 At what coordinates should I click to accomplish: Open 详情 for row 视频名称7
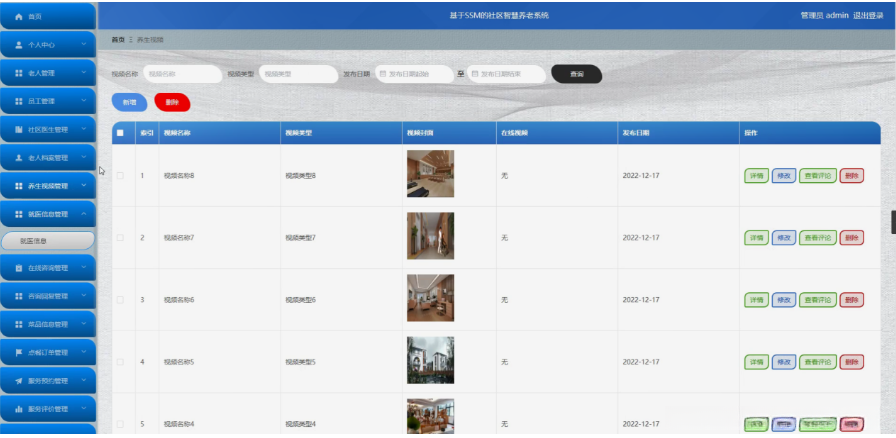coord(756,238)
